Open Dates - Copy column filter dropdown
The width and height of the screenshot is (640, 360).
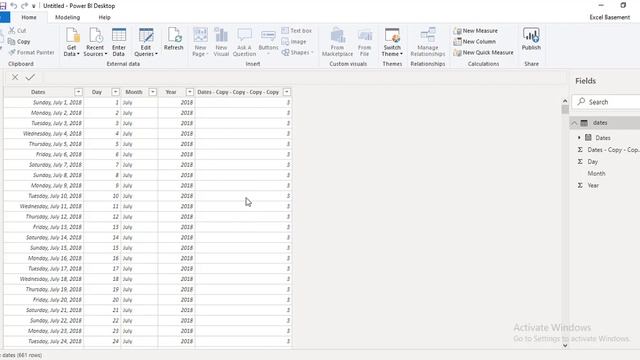287,92
